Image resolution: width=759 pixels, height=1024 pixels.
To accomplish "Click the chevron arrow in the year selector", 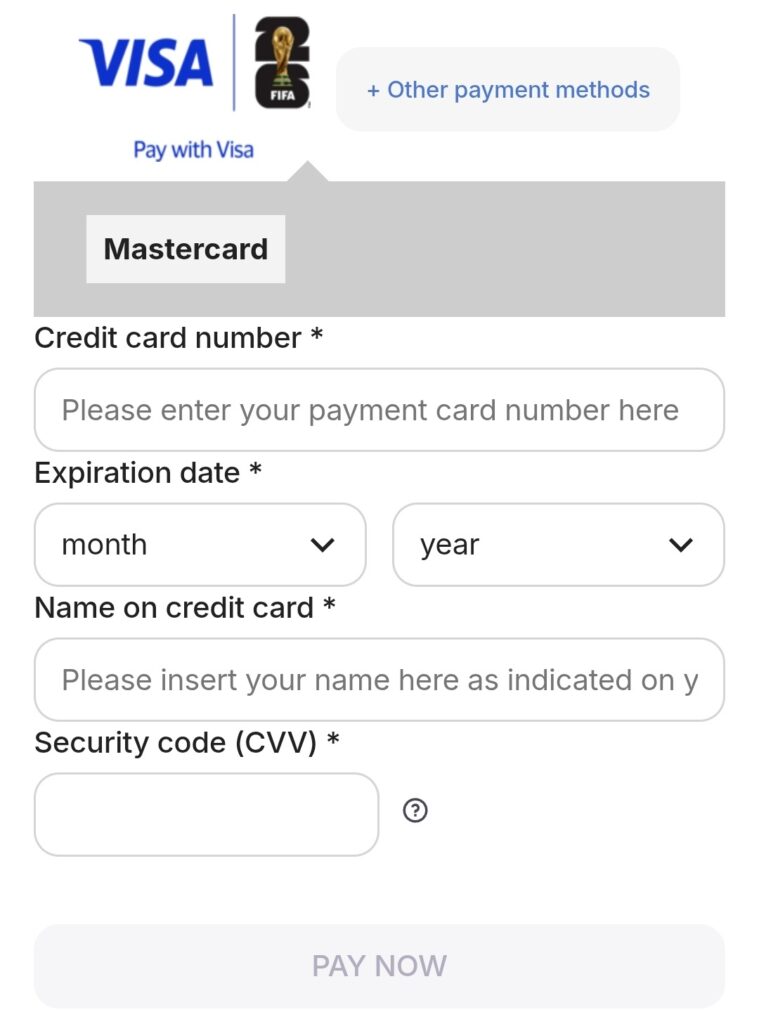I will coord(681,545).
